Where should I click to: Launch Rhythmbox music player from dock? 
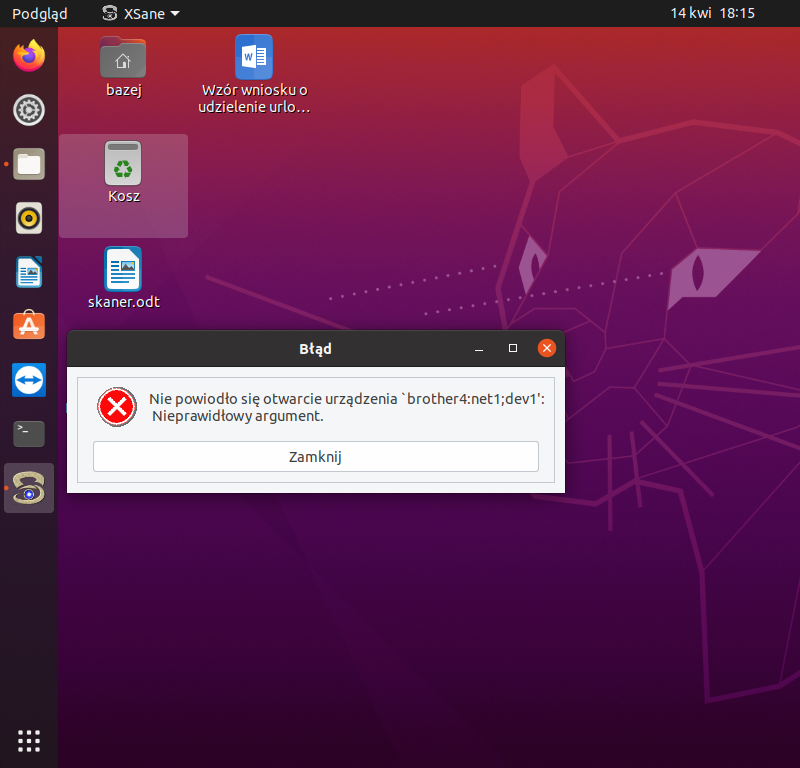(29, 218)
